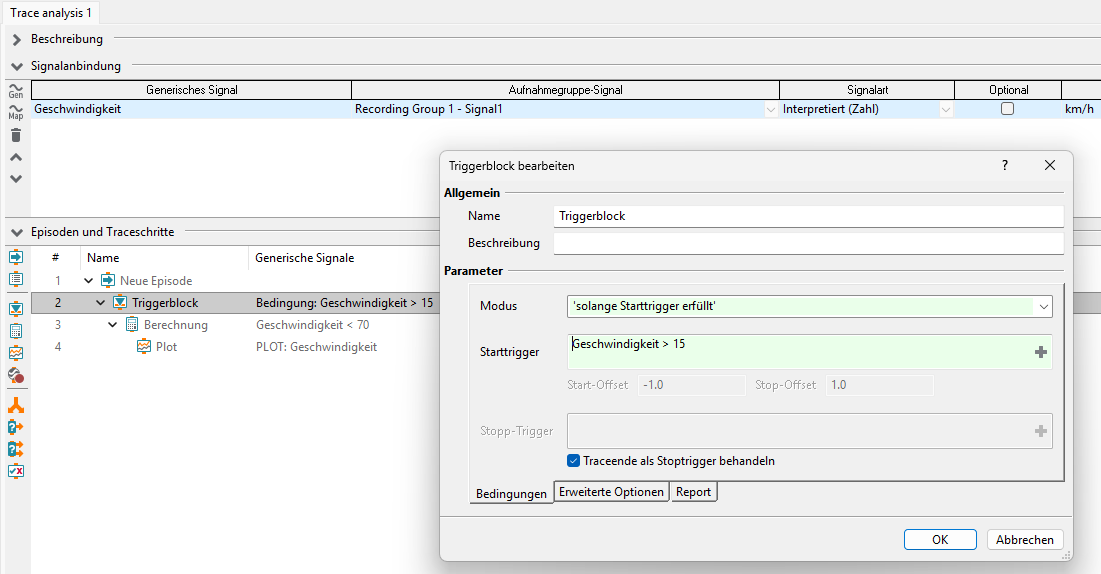Delete signal using the trash icon
The image size is (1101, 574).
pos(16,135)
